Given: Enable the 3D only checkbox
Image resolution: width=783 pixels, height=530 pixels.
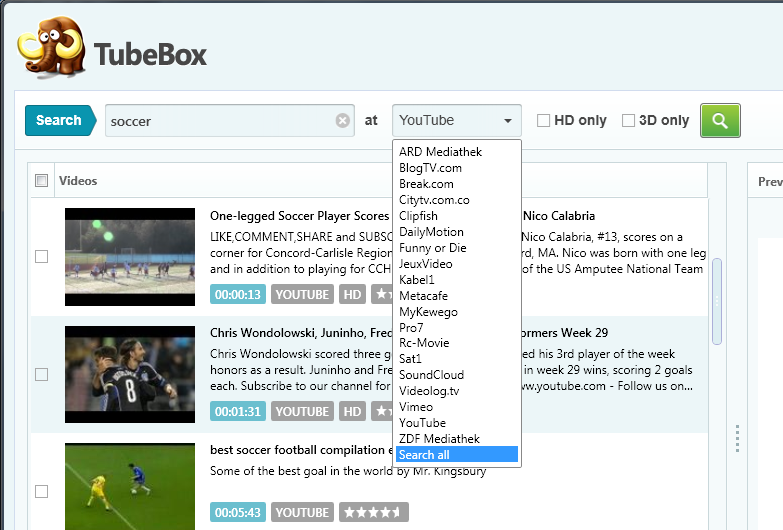Looking at the screenshot, I should 628,120.
